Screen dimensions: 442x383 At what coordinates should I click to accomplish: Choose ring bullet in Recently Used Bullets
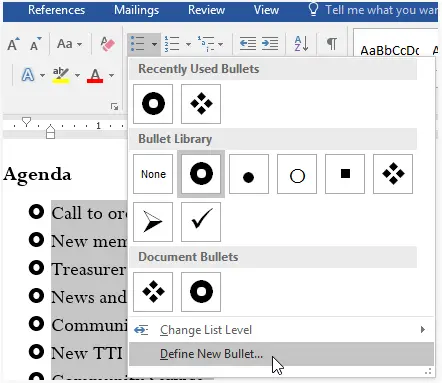point(153,104)
